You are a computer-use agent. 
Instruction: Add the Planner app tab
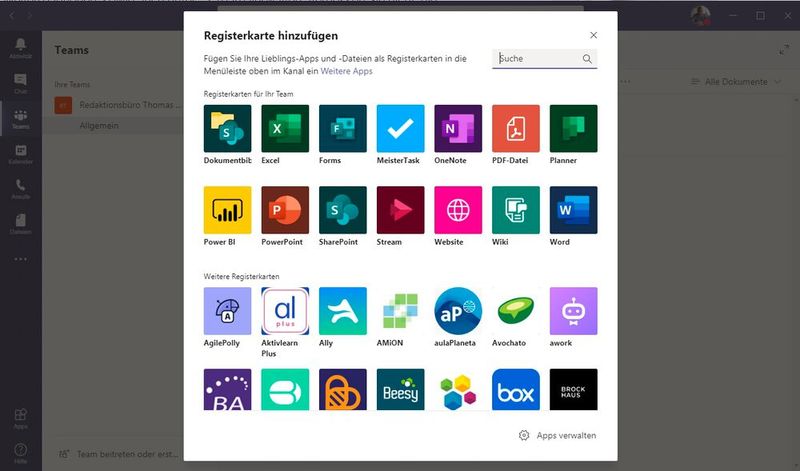tap(573, 129)
